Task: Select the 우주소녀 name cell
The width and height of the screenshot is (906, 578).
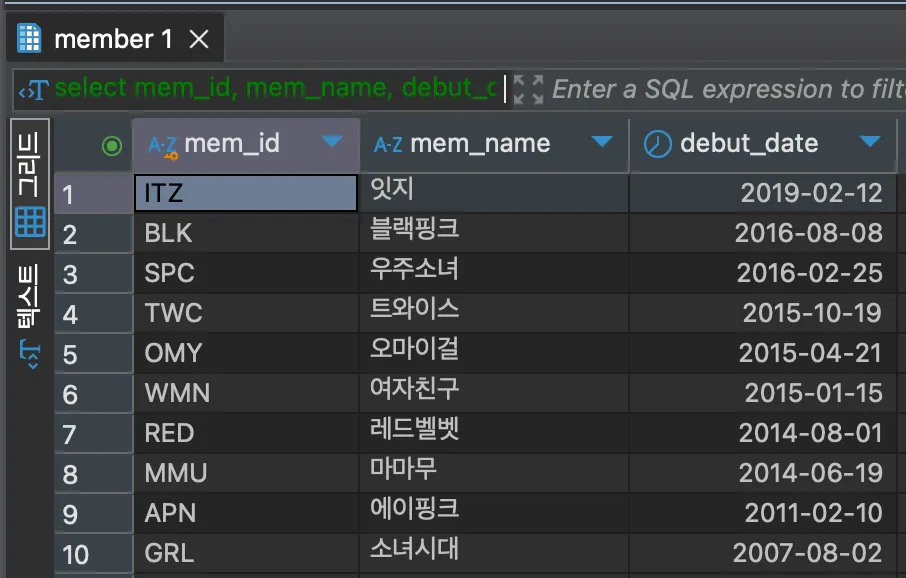Action: pos(494,273)
